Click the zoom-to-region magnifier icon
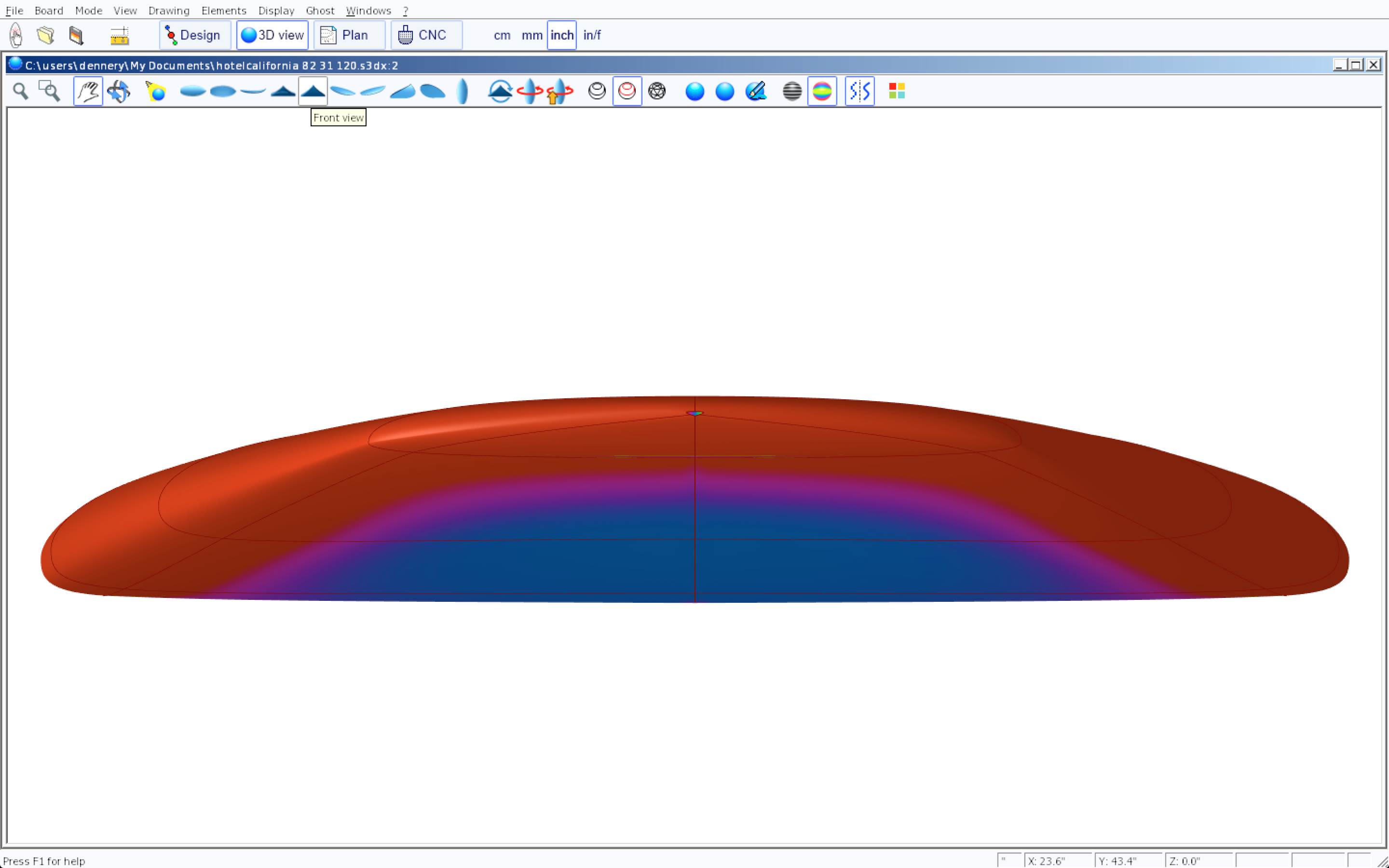The height and width of the screenshot is (868, 1389). (x=49, y=91)
